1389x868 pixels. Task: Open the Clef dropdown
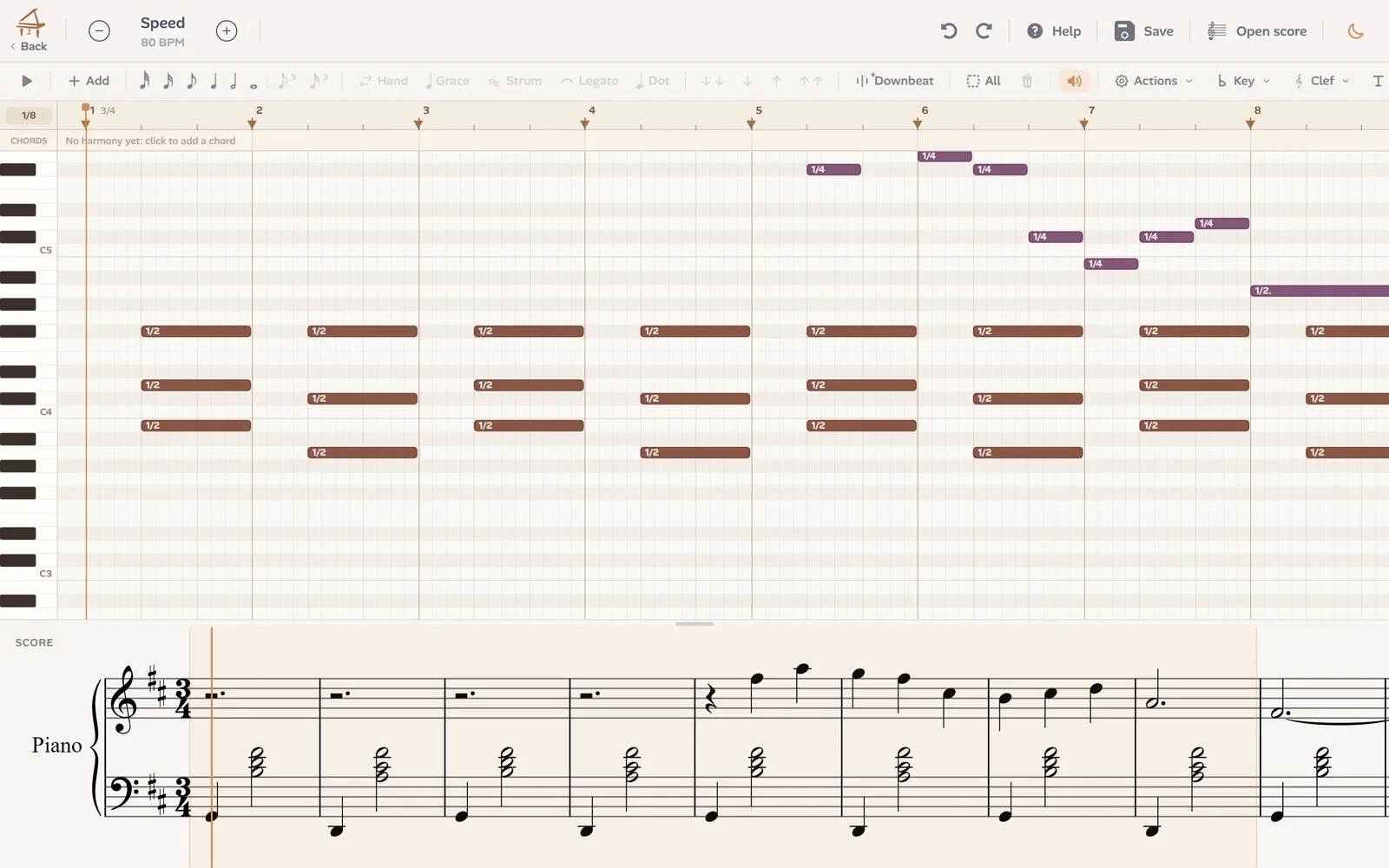pos(1321,81)
